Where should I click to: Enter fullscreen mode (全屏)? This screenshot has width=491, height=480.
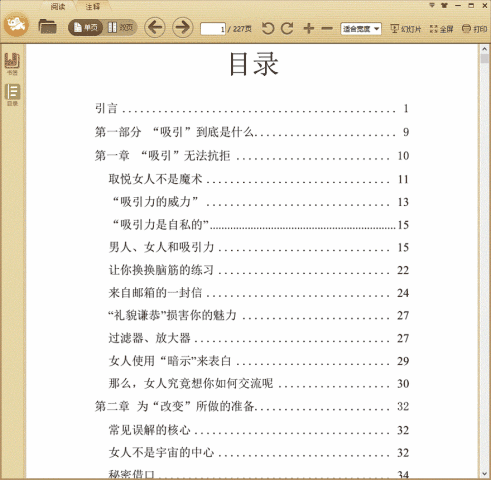(441, 29)
